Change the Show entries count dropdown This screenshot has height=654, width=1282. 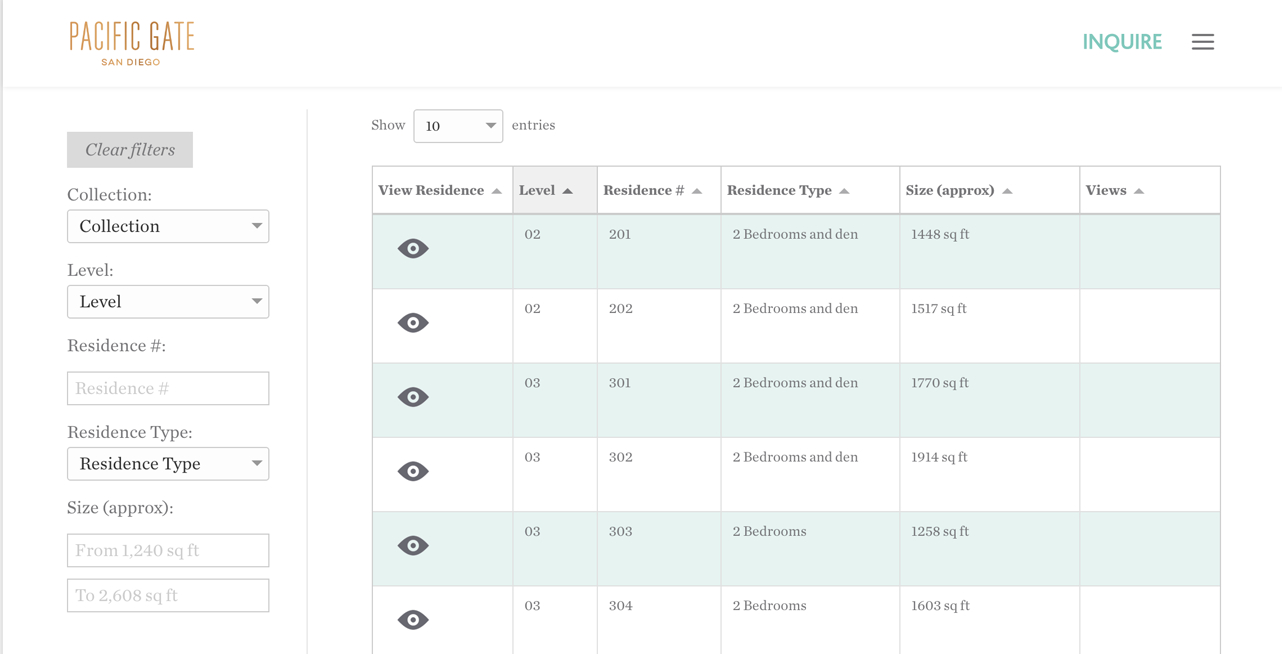(x=458, y=126)
